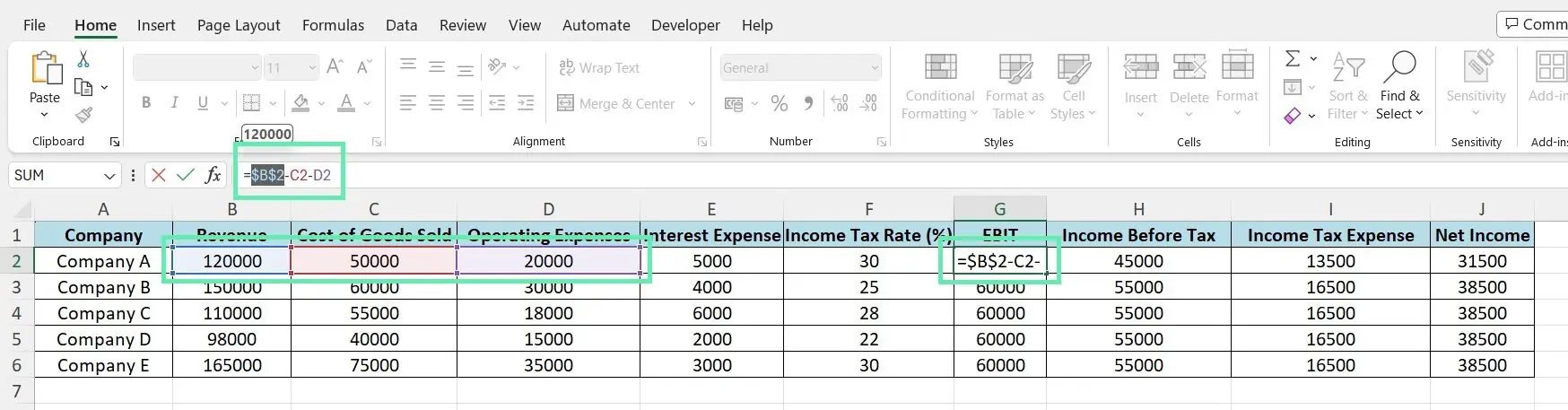The image size is (1568, 410).
Task: Click Accounting Number Format icon
Action: [734, 104]
